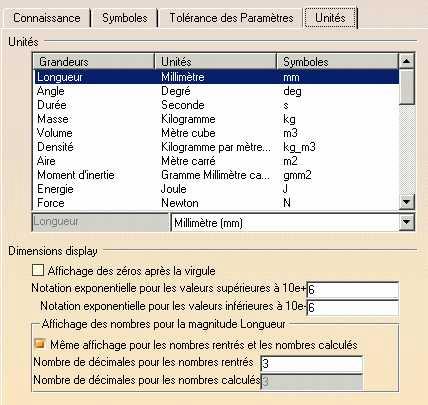Click the Grandeurs column header
This screenshot has height=405, width=428.
click(x=95, y=62)
